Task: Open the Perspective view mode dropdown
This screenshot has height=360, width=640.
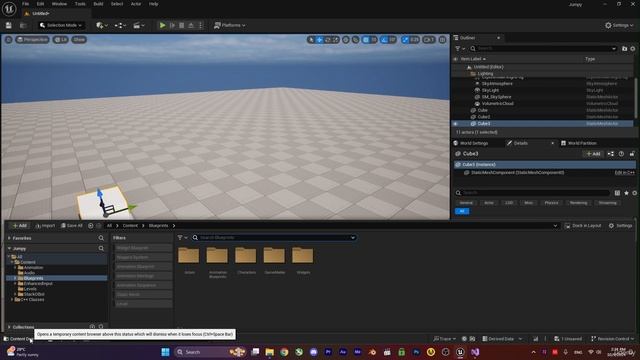Action: pos(32,40)
